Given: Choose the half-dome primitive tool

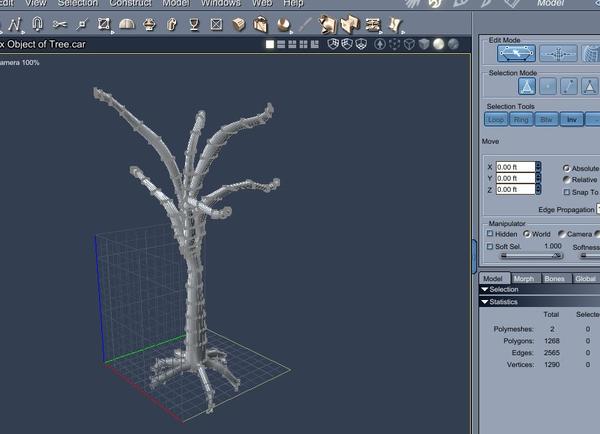Looking at the screenshot, I should [x=127, y=24].
